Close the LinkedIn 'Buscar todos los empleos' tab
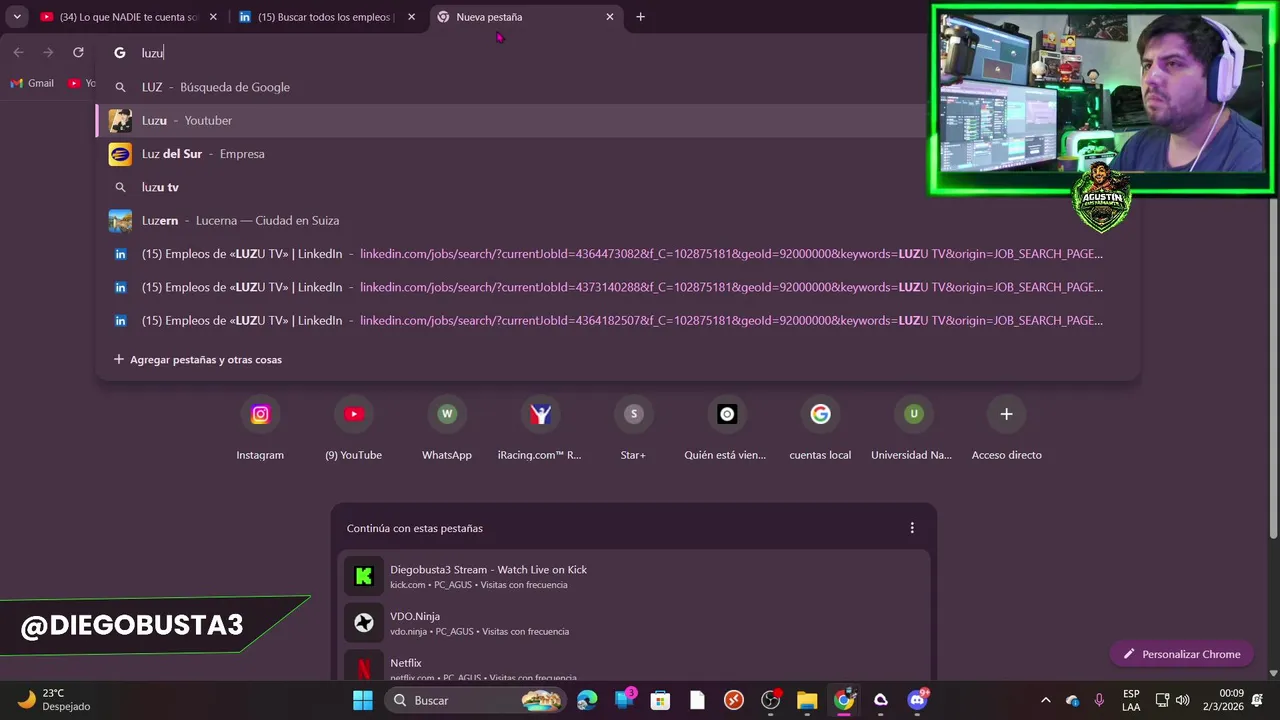Screen dimensions: 1280x720 (411, 17)
